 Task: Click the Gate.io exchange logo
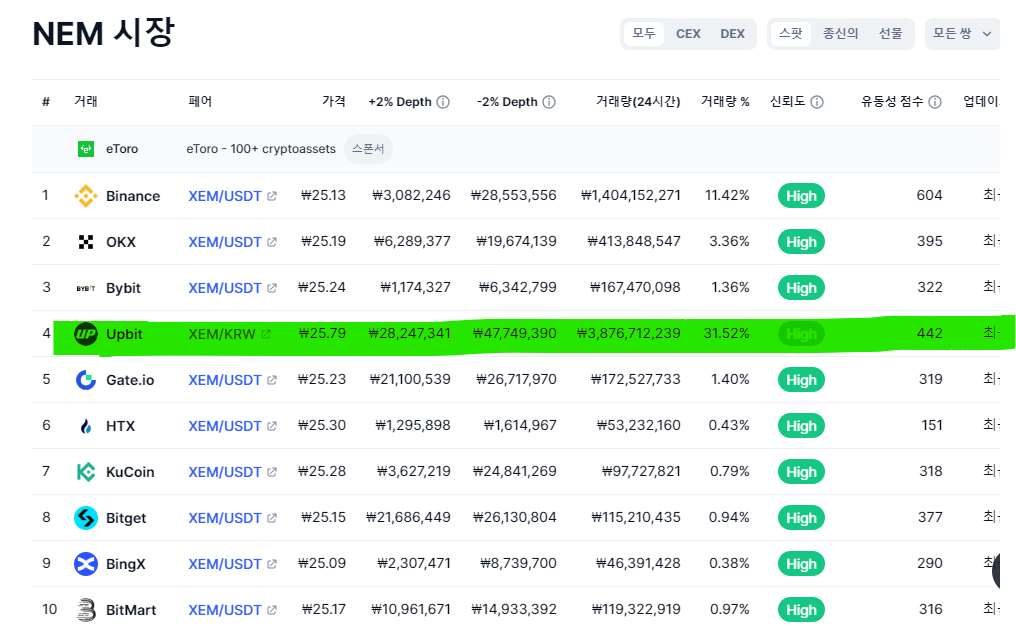86,380
